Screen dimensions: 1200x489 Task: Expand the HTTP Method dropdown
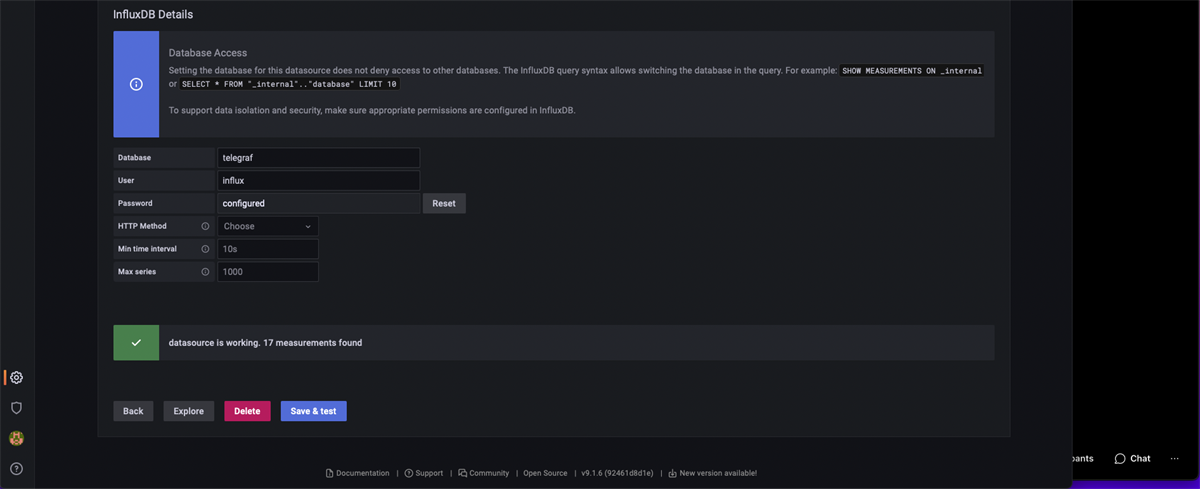click(x=267, y=226)
